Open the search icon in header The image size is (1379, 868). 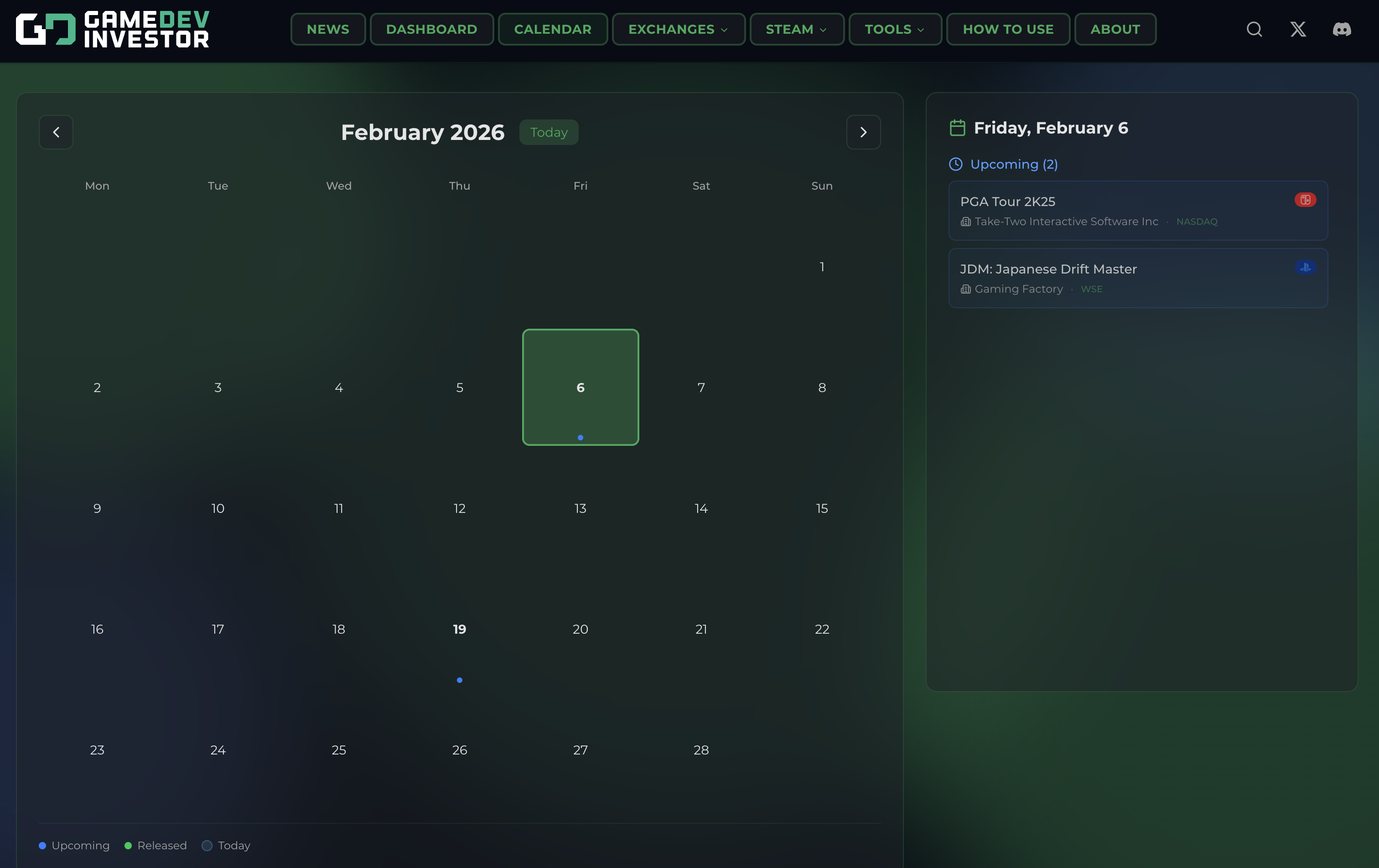pyautogui.click(x=1254, y=29)
